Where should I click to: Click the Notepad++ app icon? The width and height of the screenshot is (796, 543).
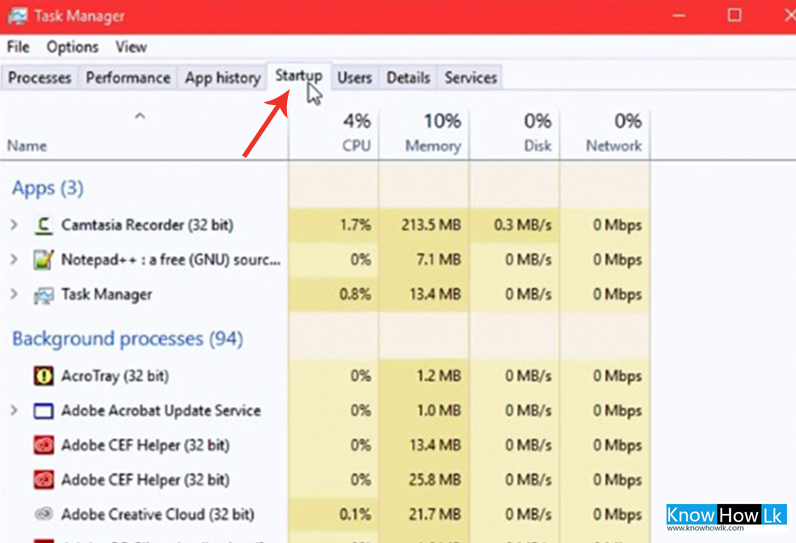click(x=44, y=260)
